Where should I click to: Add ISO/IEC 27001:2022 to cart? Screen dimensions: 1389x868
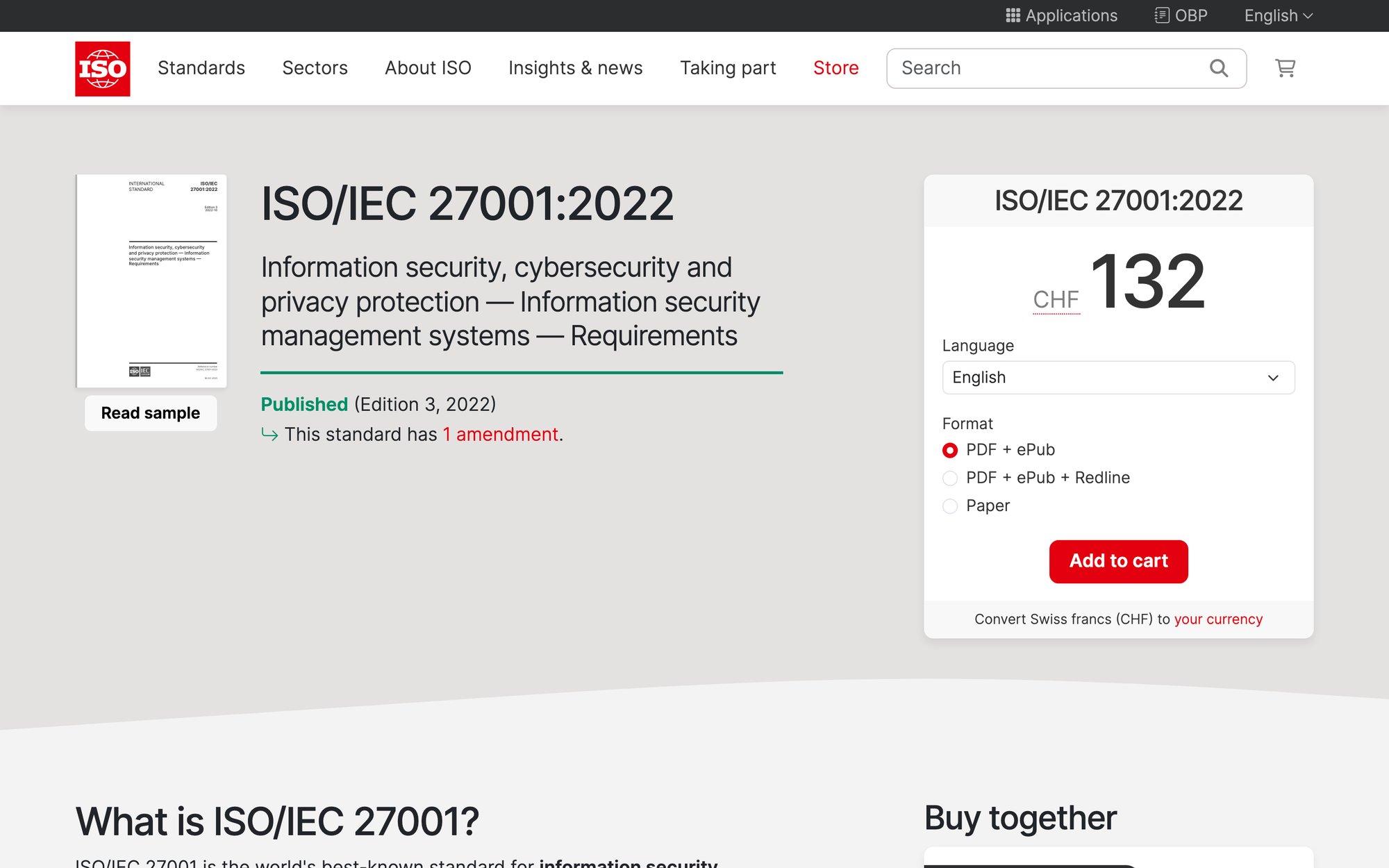coord(1117,561)
